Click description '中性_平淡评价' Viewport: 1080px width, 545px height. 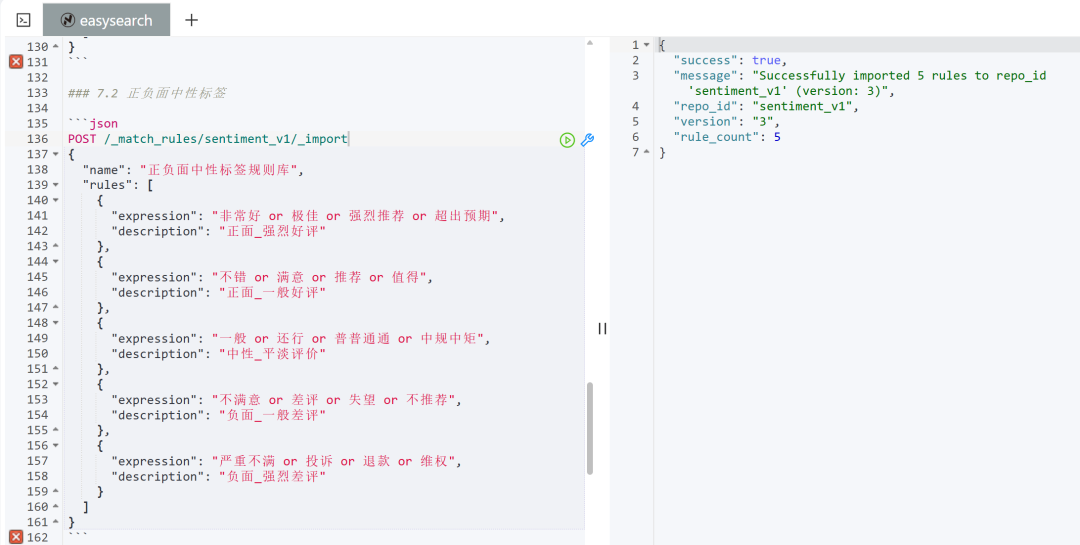272,354
